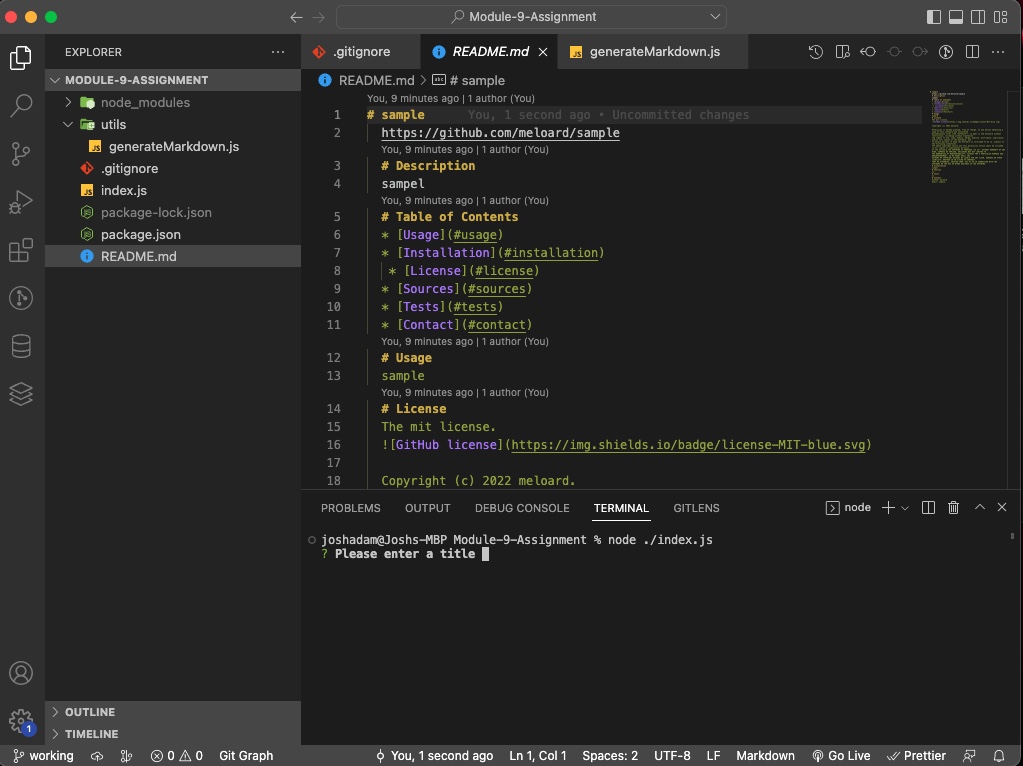Click errors and warnings count in status bar
This screenshot has width=1023, height=766.
(177, 756)
